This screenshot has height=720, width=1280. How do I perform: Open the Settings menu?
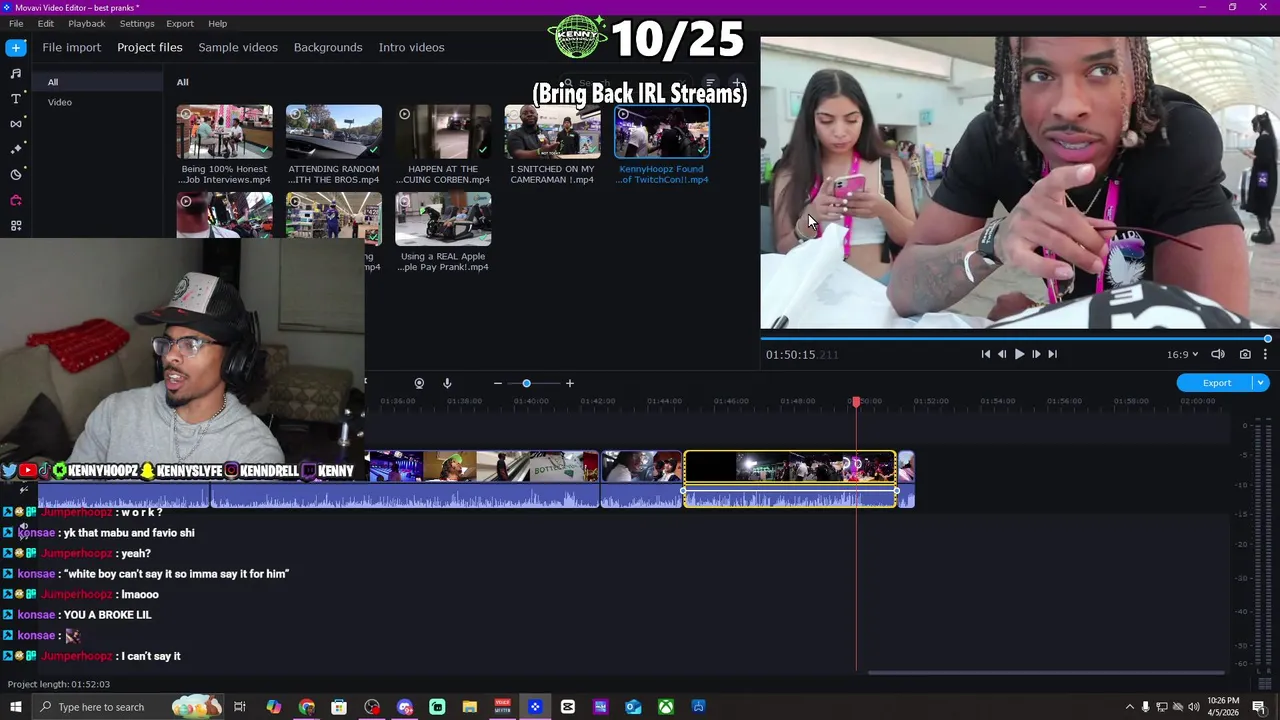[137, 23]
